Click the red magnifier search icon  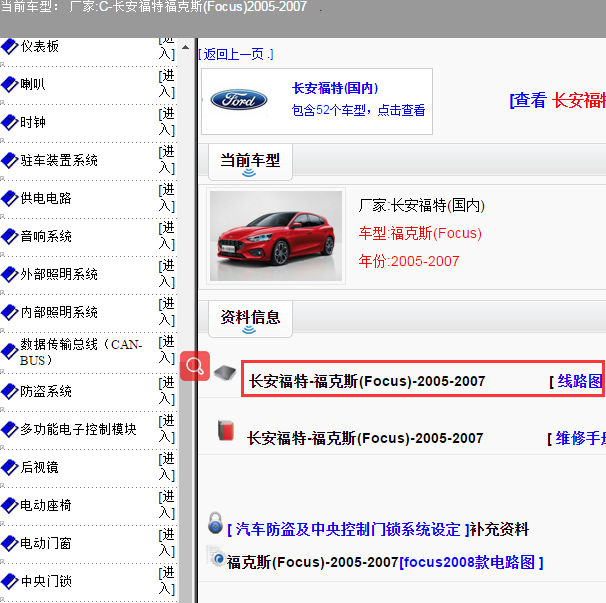tap(195, 366)
